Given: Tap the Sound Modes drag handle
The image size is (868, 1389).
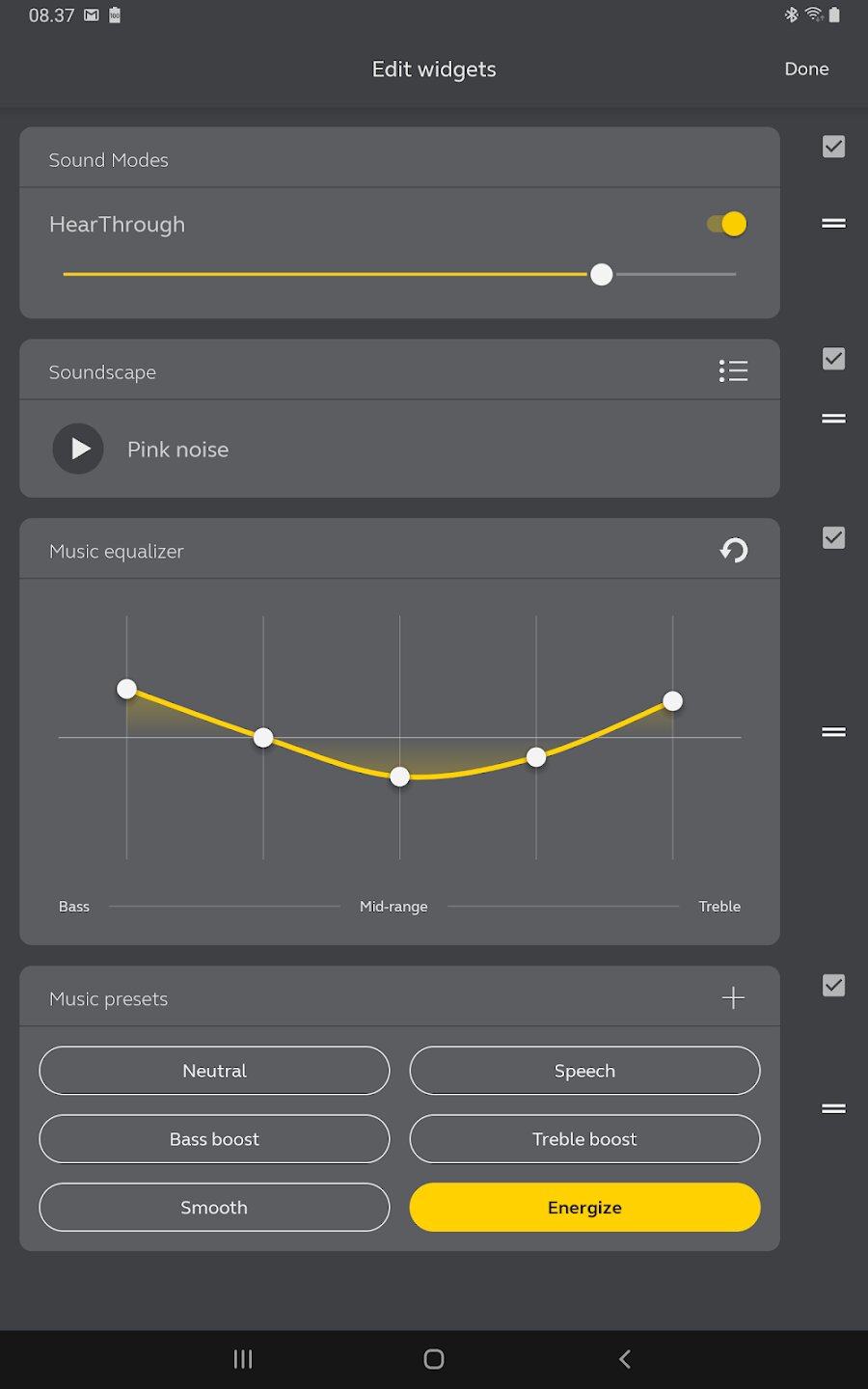Looking at the screenshot, I should 833,224.
